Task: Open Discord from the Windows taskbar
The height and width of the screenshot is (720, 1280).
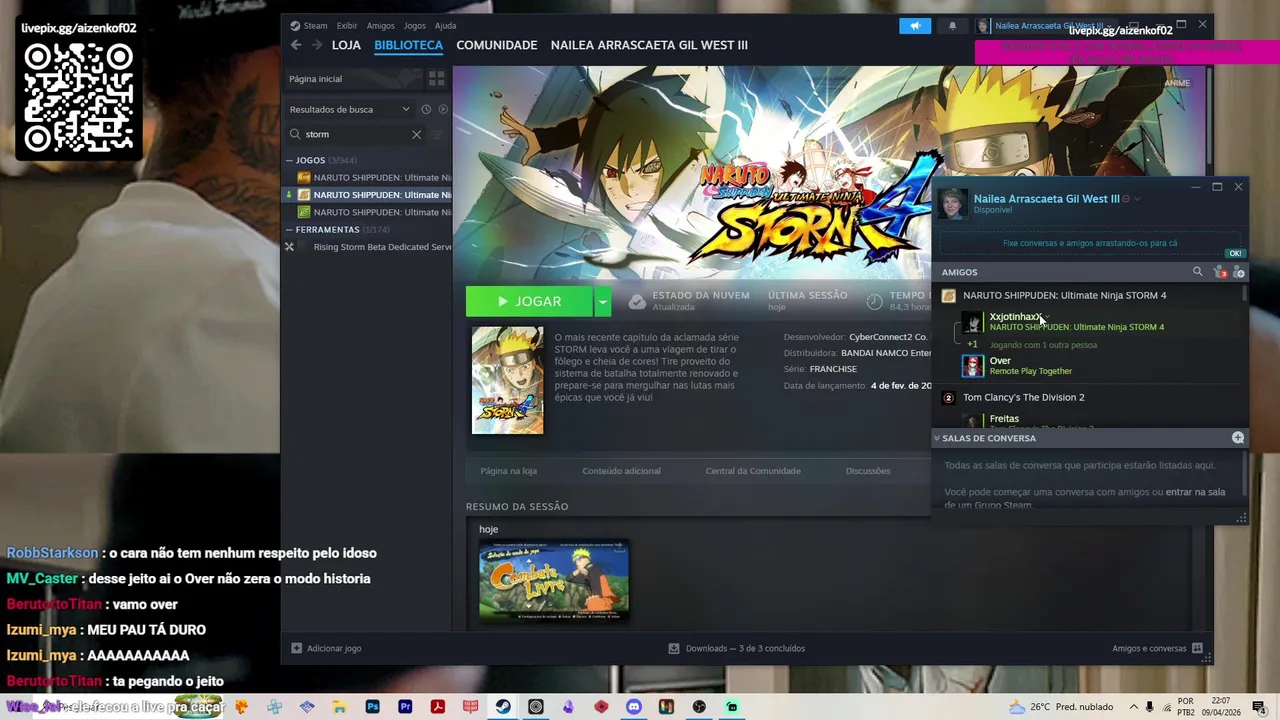Action: (x=634, y=707)
